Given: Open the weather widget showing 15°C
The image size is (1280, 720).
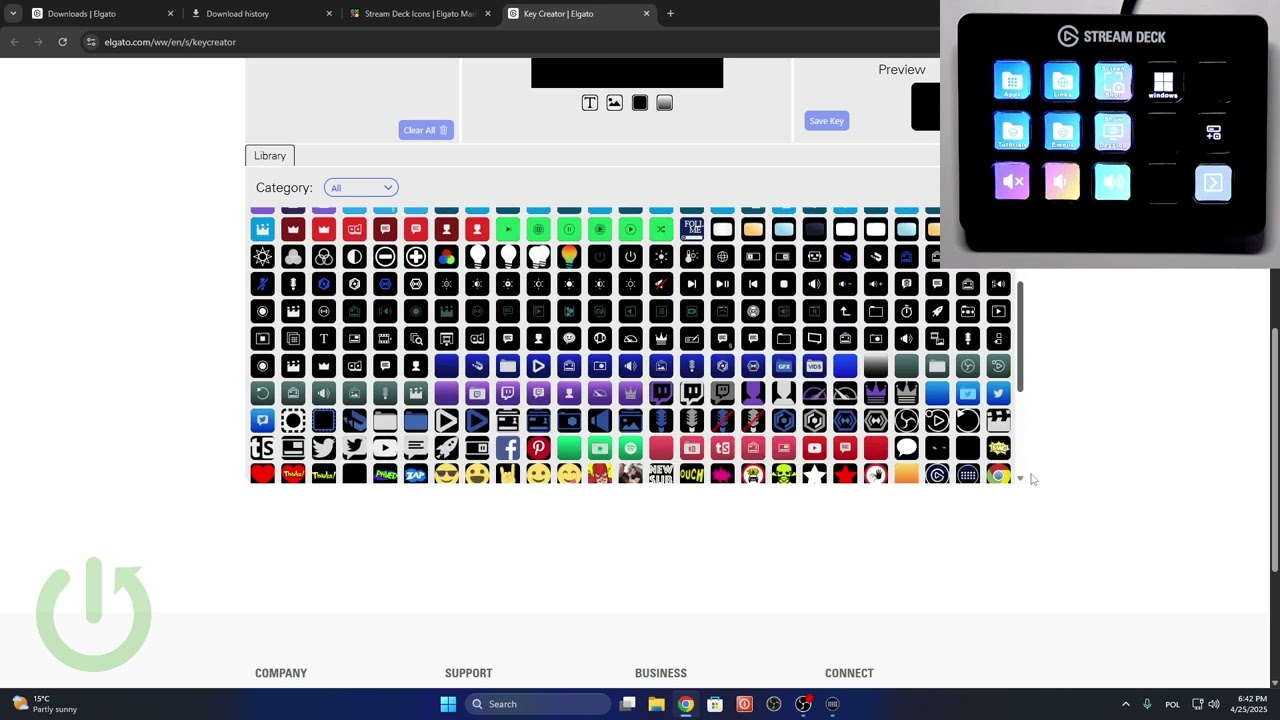Looking at the screenshot, I should point(42,704).
